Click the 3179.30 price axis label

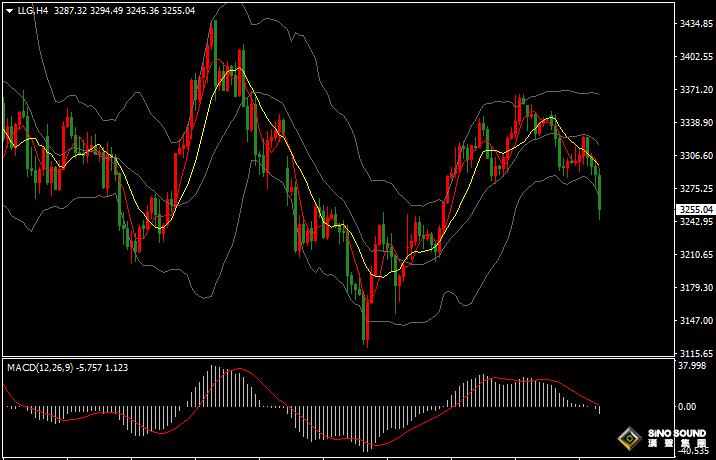[695, 288]
